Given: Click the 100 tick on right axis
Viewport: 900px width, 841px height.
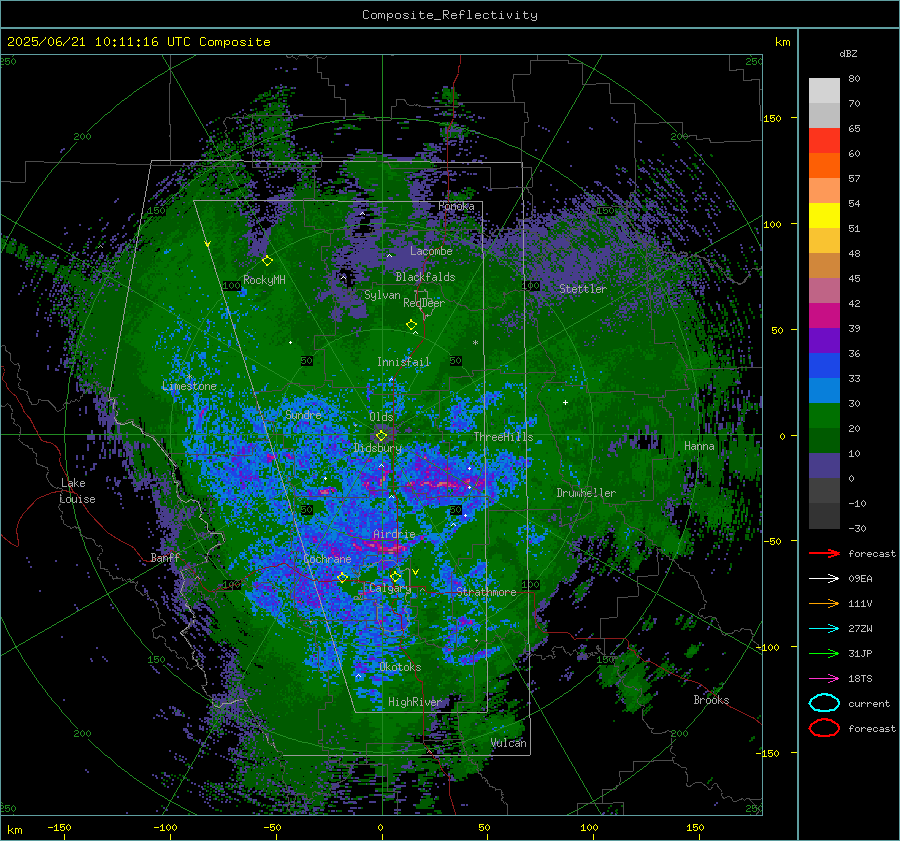Looking at the screenshot, I should tap(773, 224).
